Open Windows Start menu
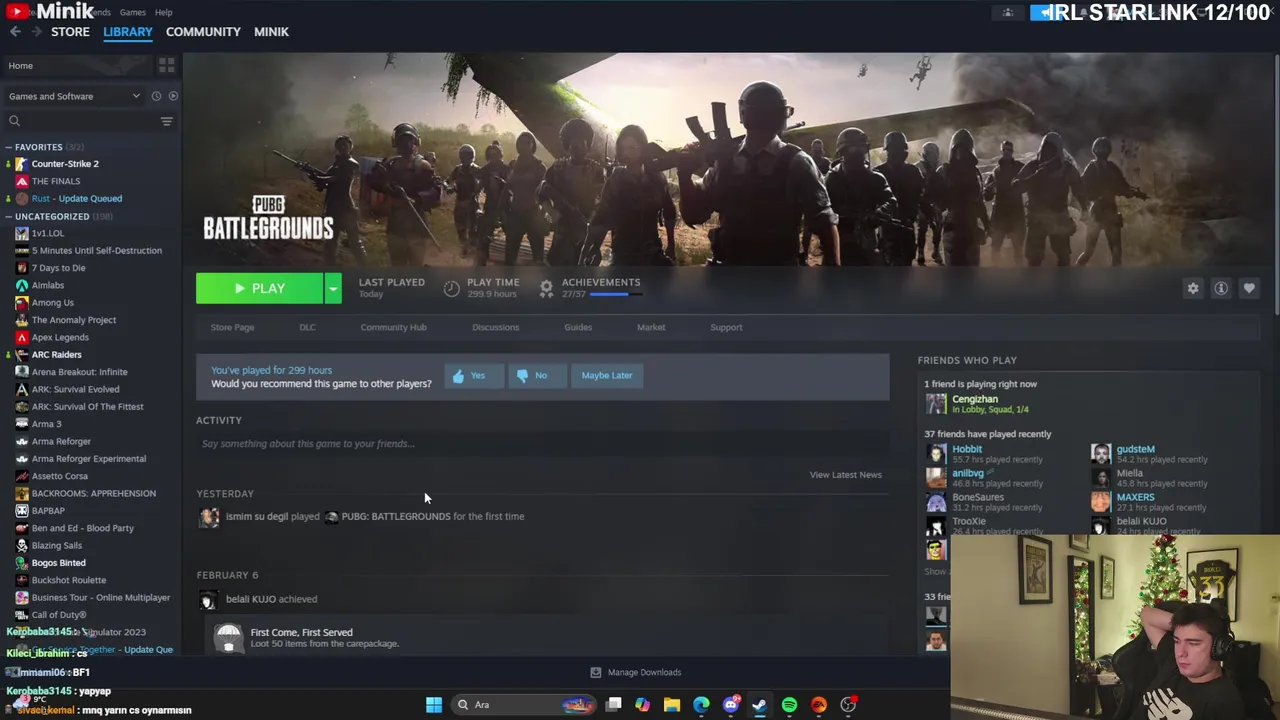 (434, 705)
